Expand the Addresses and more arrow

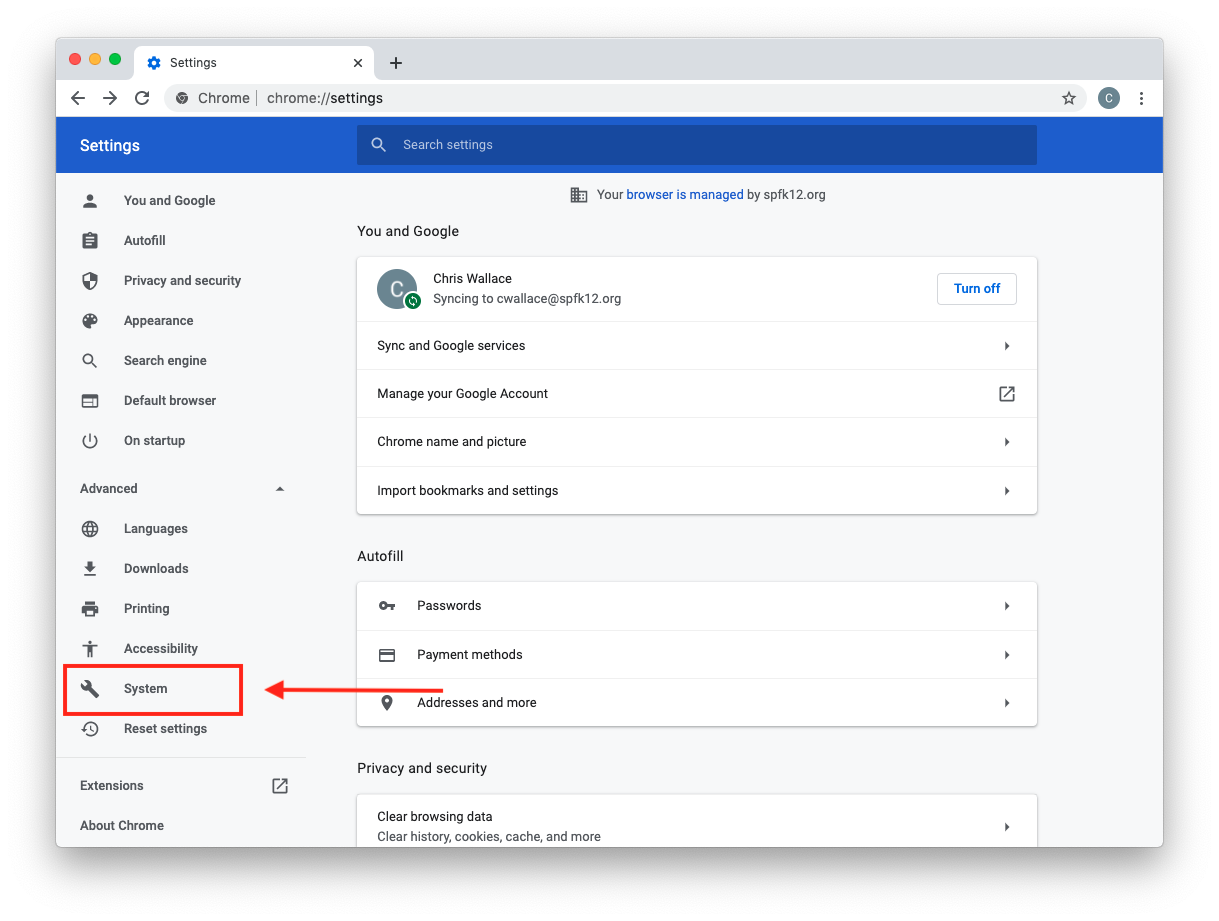tap(1007, 703)
